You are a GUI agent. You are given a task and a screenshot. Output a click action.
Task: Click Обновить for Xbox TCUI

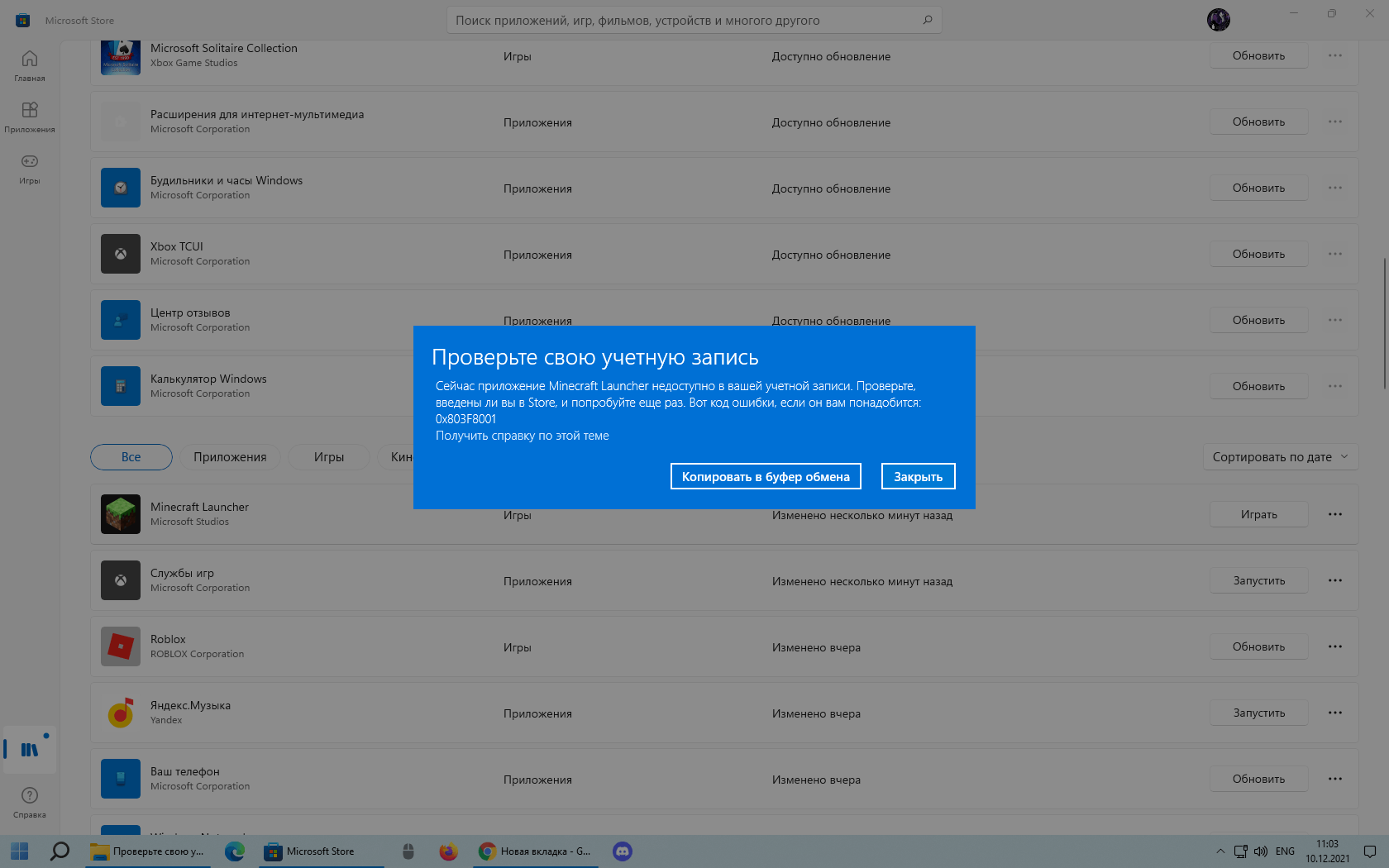[1258, 254]
